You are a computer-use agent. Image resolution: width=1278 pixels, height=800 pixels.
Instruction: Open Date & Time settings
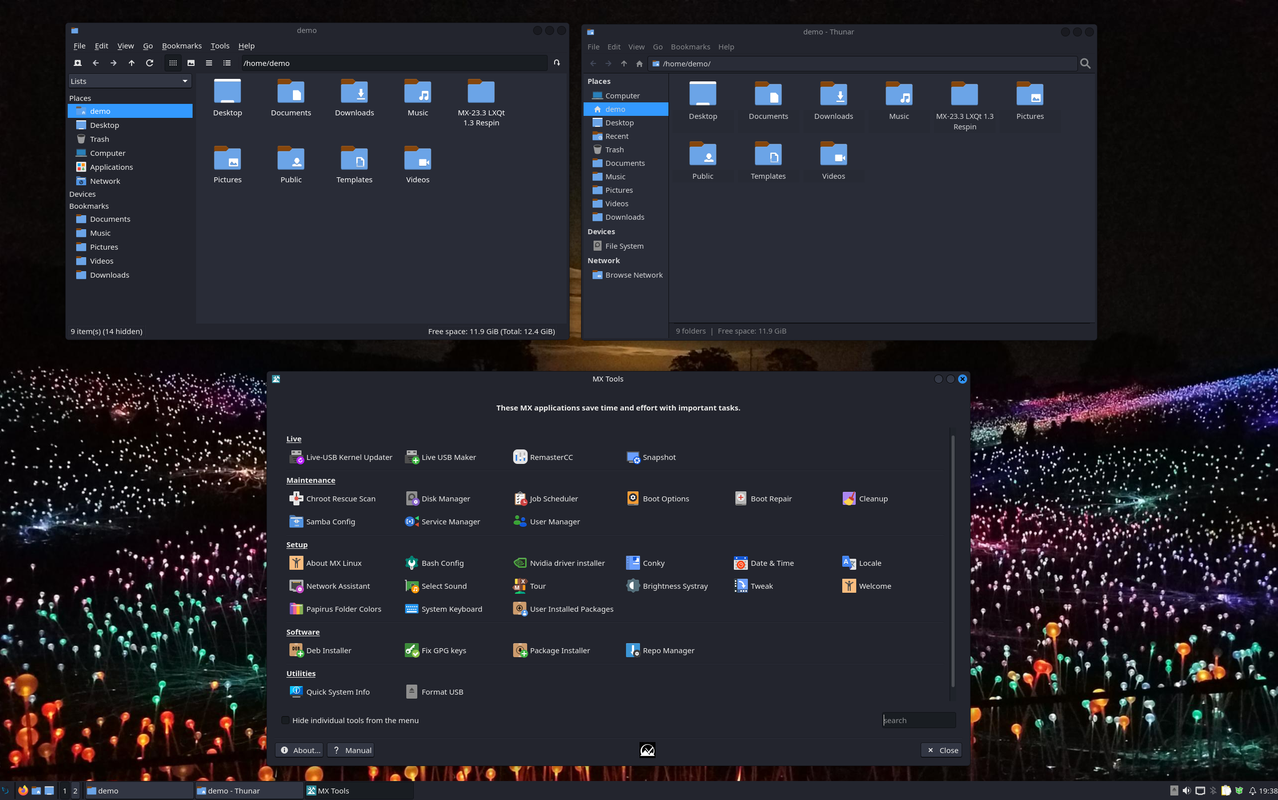pyautogui.click(x=764, y=563)
